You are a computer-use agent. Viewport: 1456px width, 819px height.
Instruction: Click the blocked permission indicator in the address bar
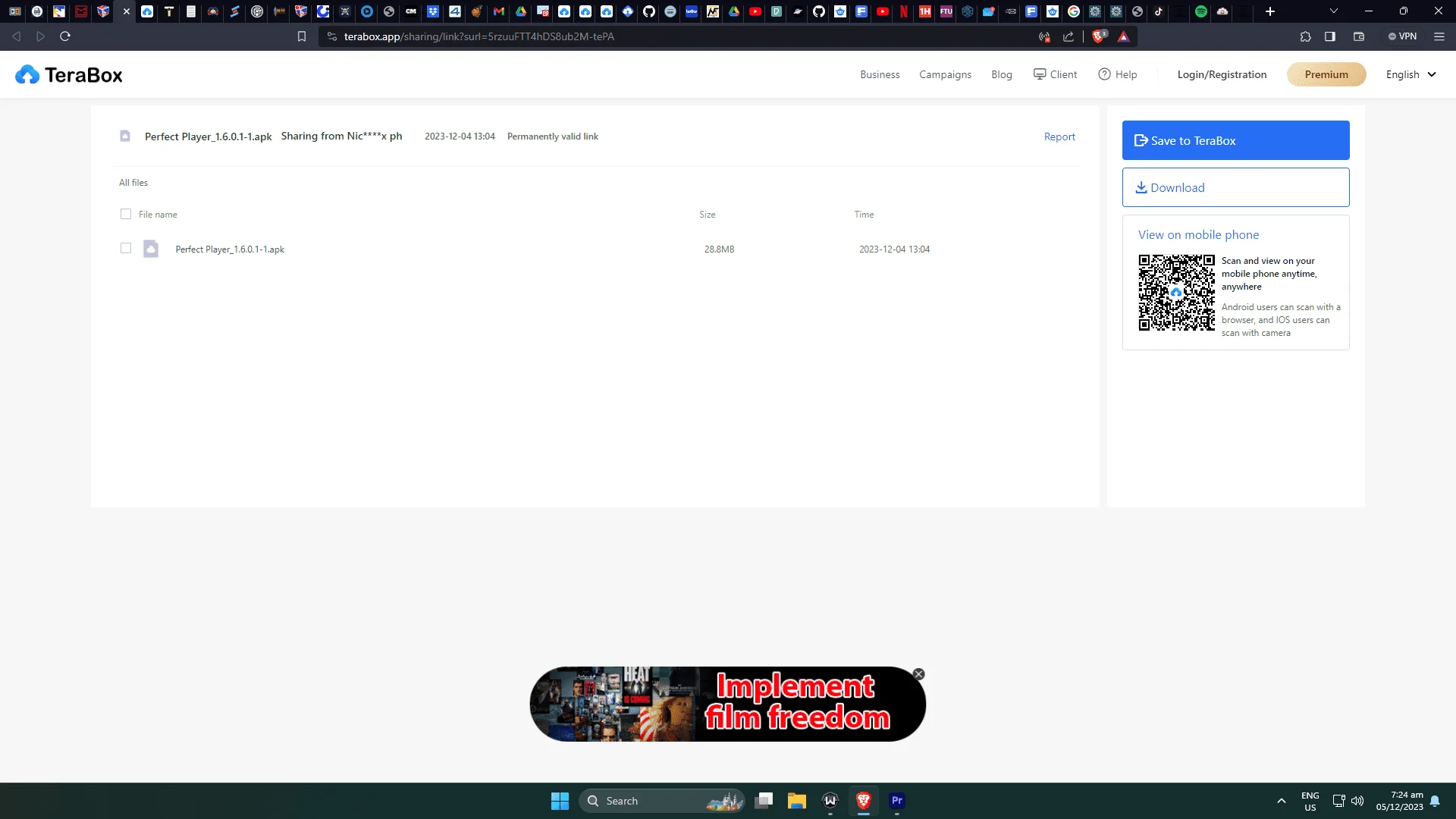coord(1045,36)
